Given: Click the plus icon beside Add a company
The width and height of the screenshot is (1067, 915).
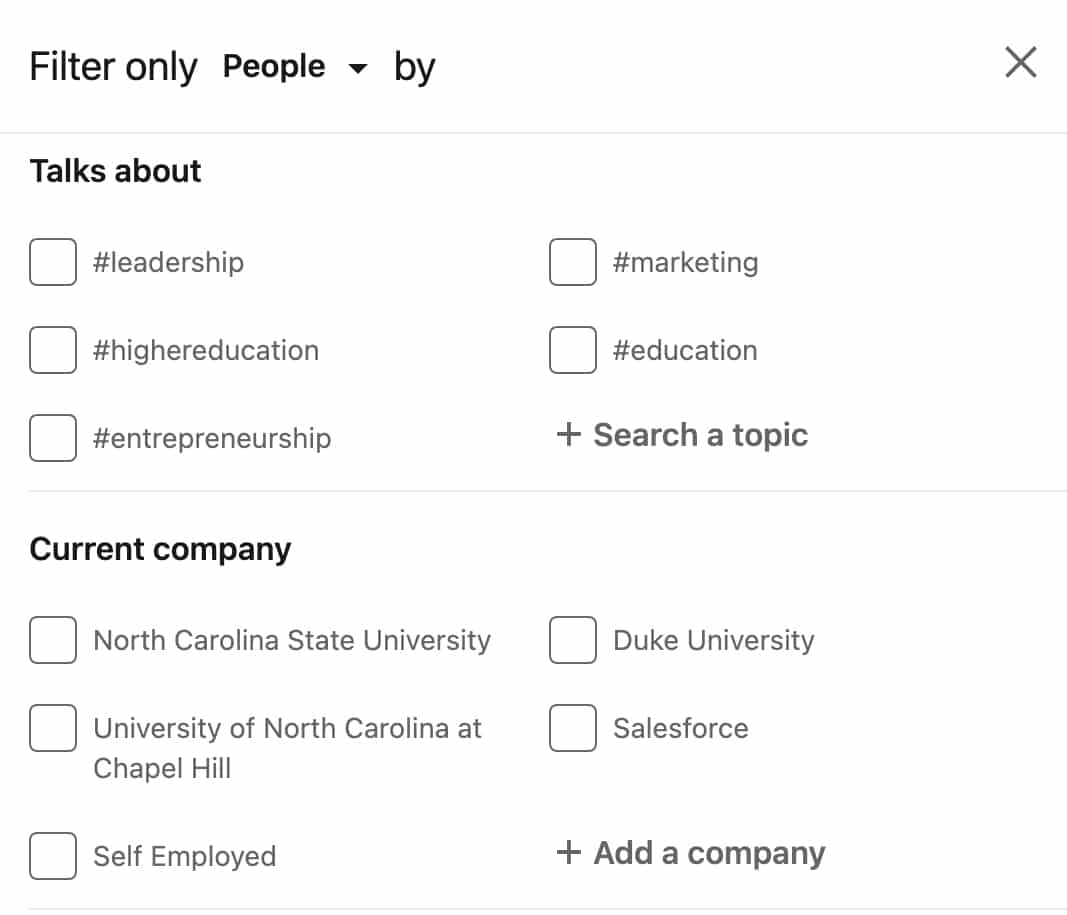Looking at the screenshot, I should coord(568,853).
